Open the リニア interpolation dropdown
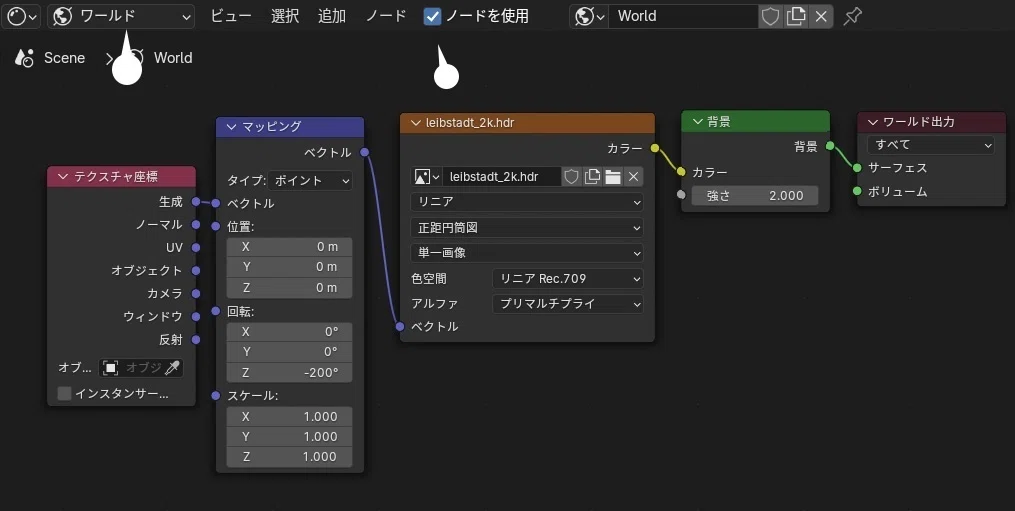The width and height of the screenshot is (1015, 511). [527, 202]
